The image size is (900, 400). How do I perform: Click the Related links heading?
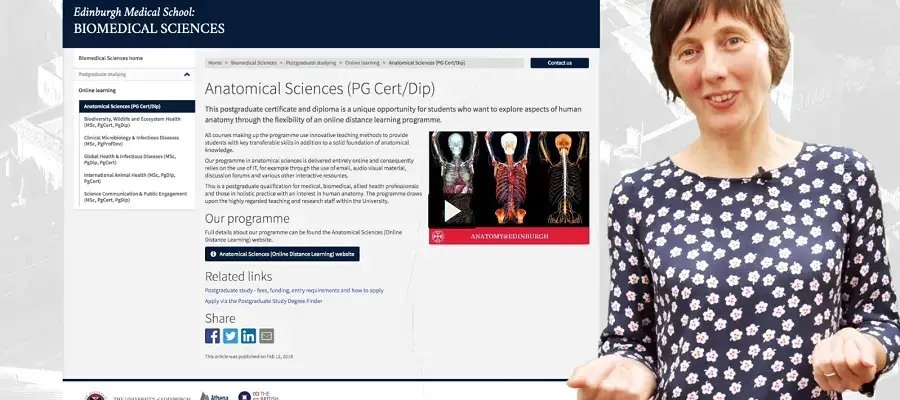238,277
